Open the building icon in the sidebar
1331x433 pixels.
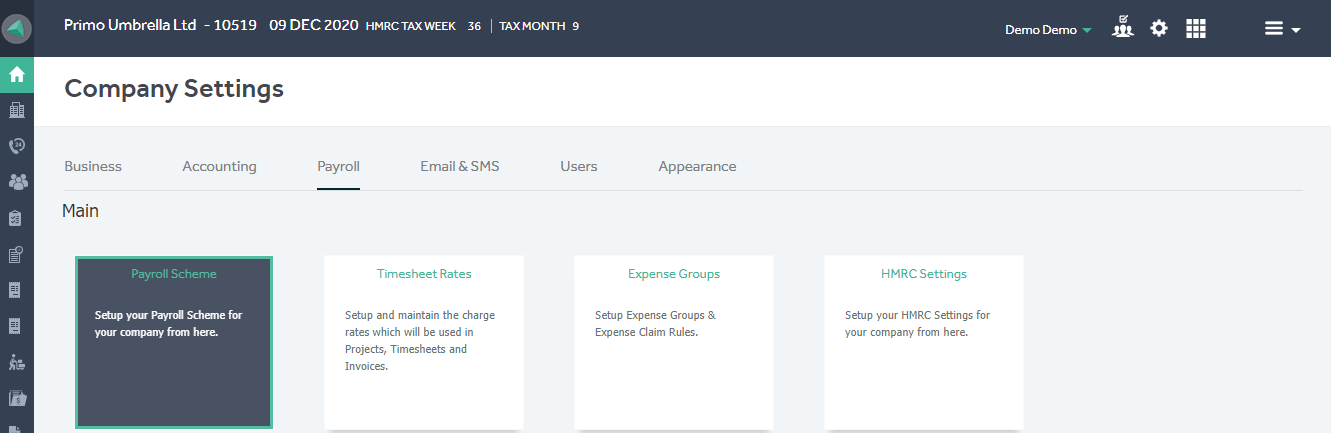pyautogui.click(x=17, y=110)
